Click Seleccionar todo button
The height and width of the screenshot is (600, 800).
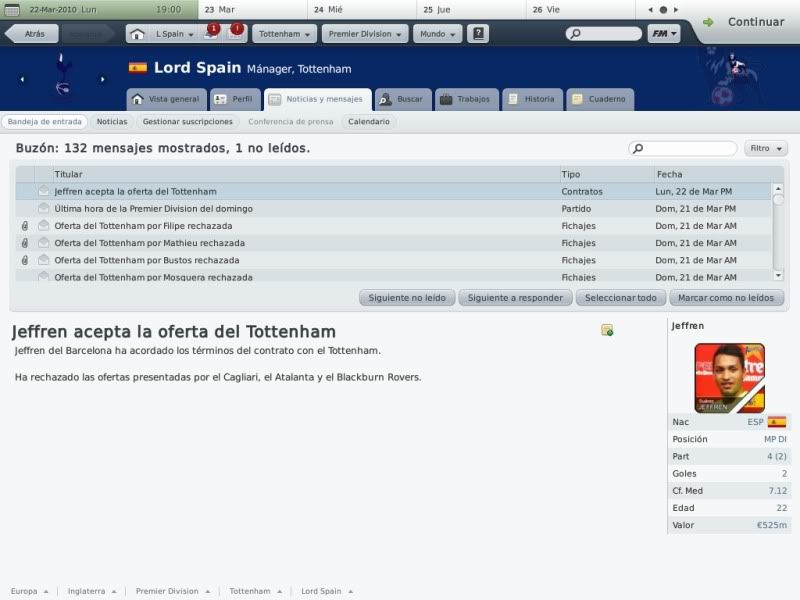point(620,297)
